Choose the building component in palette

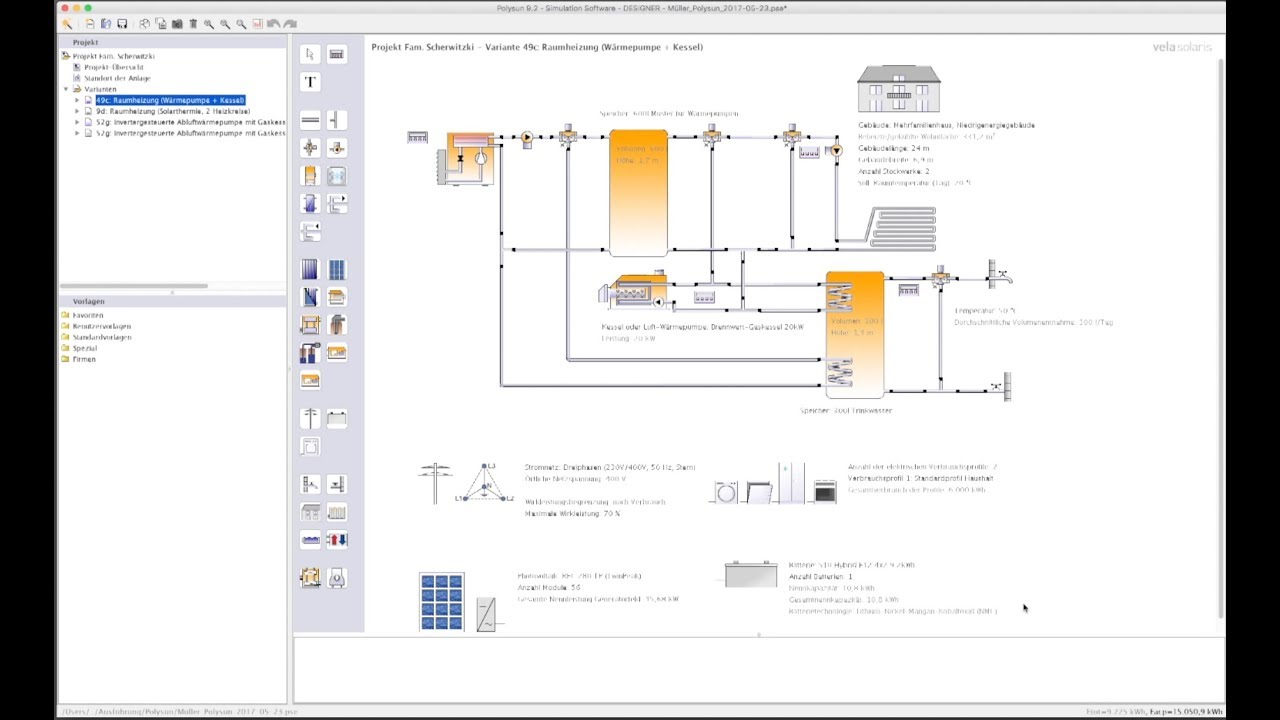pyautogui.click(x=310, y=512)
